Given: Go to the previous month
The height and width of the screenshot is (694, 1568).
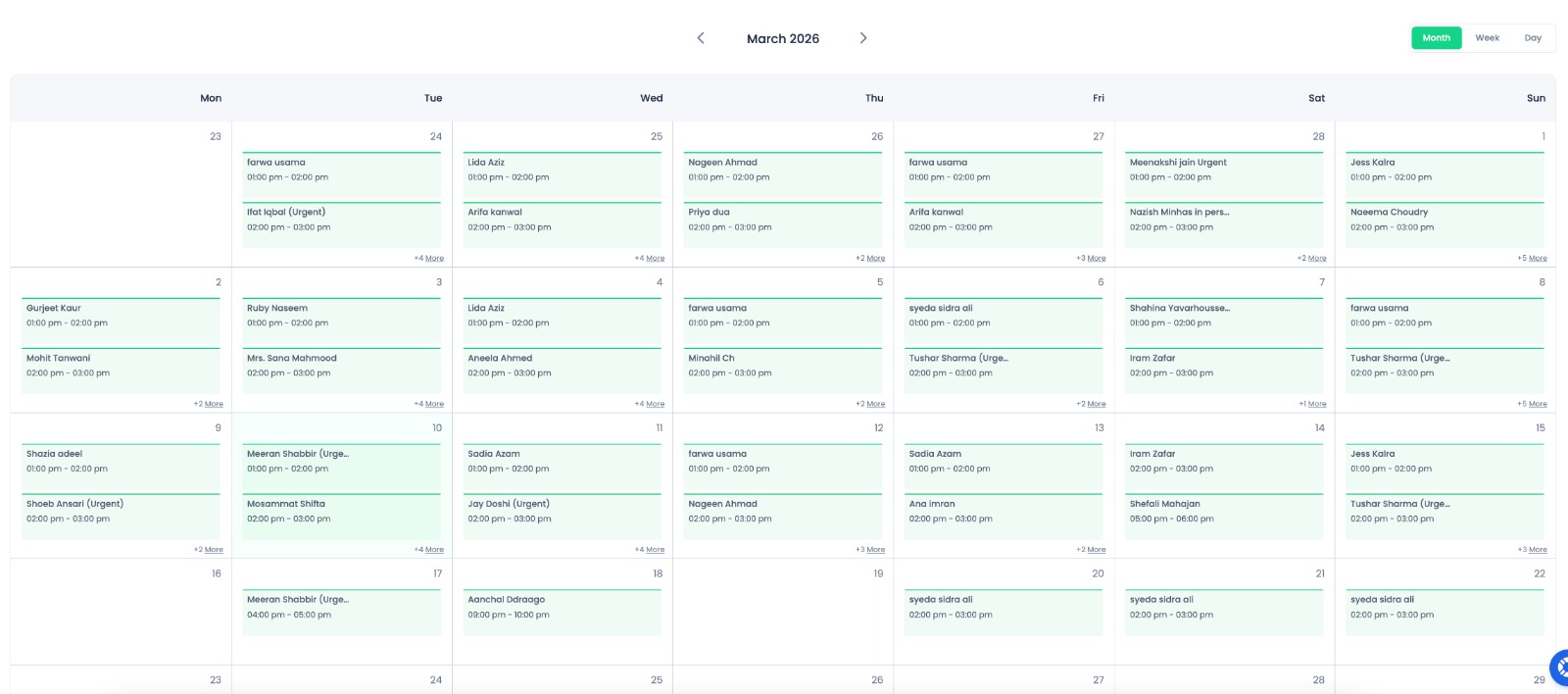Looking at the screenshot, I should (x=701, y=38).
